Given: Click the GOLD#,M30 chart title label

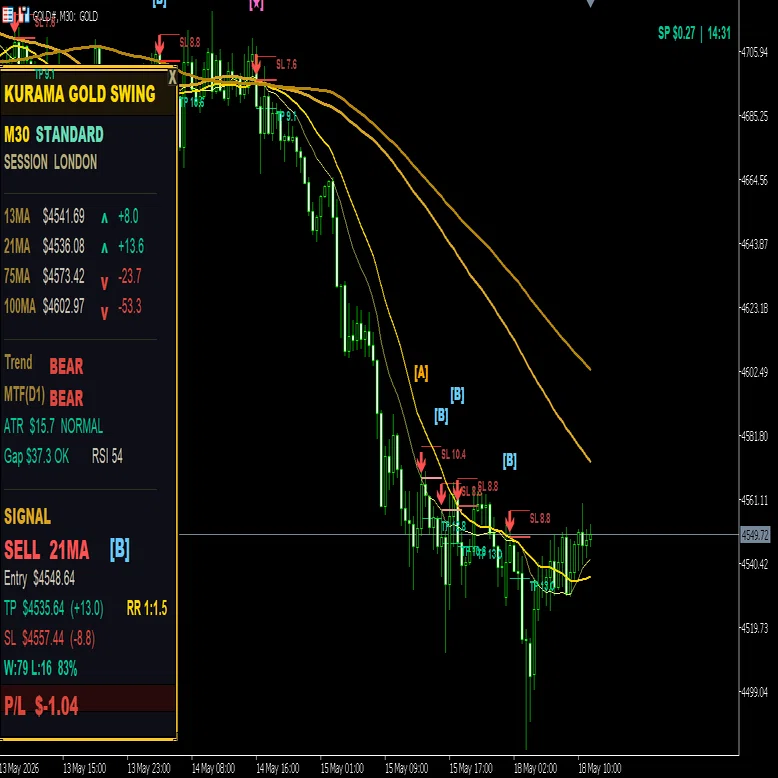Looking at the screenshot, I should pos(65,16).
